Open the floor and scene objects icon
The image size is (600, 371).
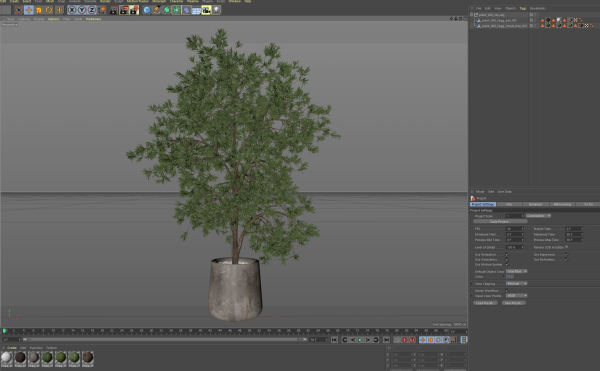point(196,10)
